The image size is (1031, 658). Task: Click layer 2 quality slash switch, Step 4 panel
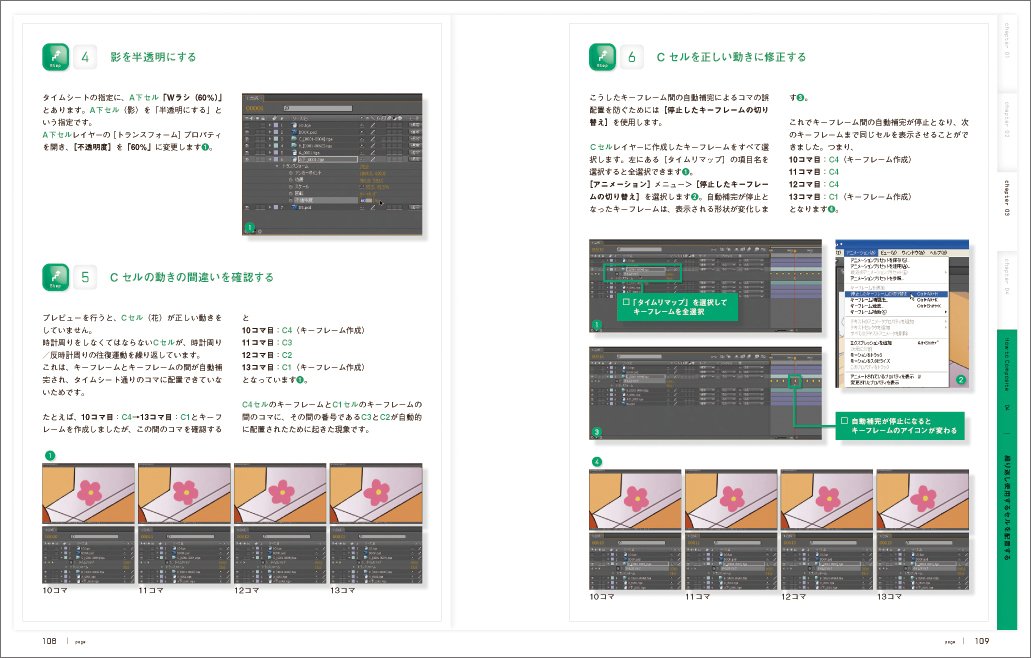pos(373,131)
